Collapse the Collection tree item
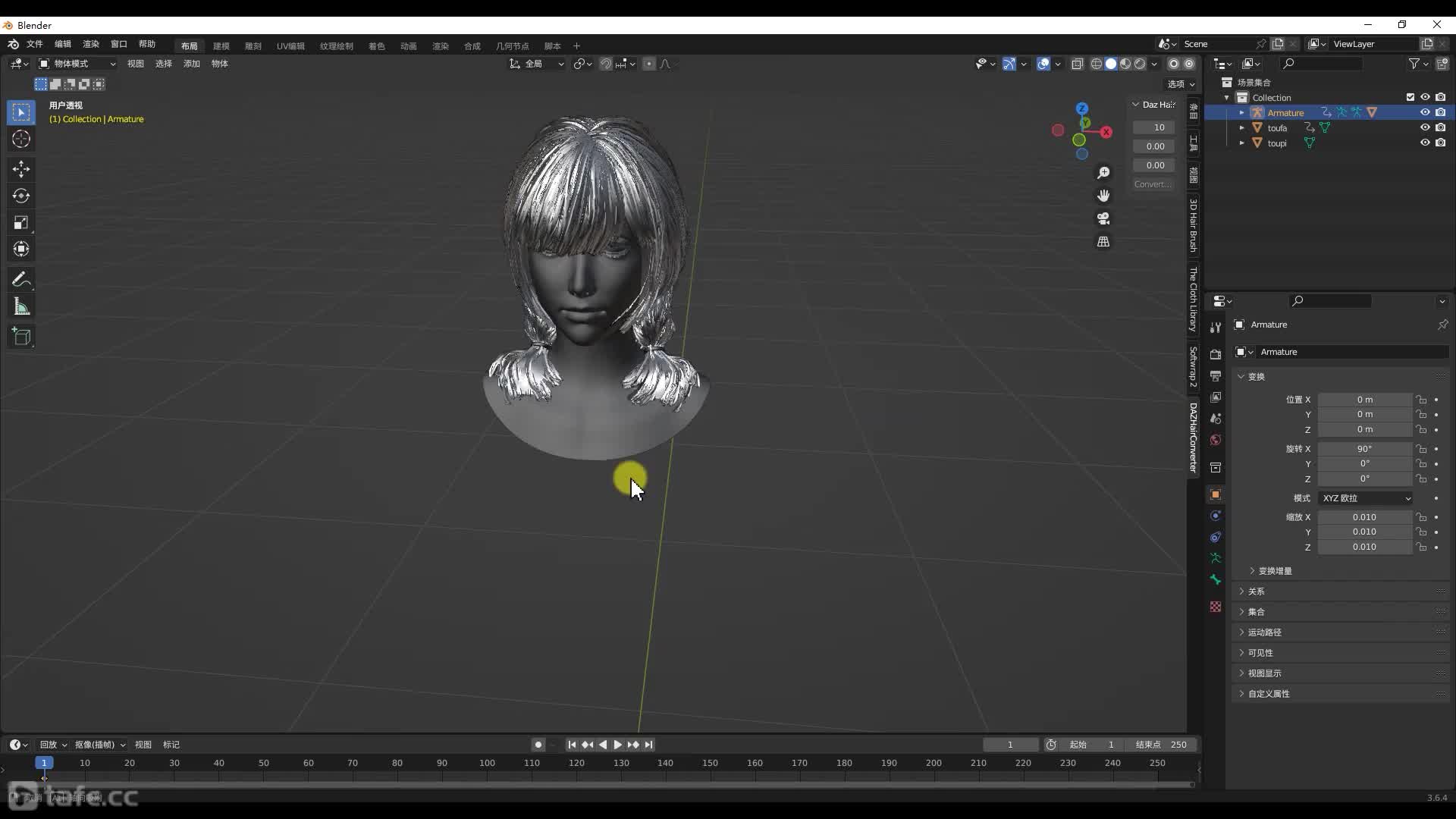The height and width of the screenshot is (819, 1456). coord(1226,97)
